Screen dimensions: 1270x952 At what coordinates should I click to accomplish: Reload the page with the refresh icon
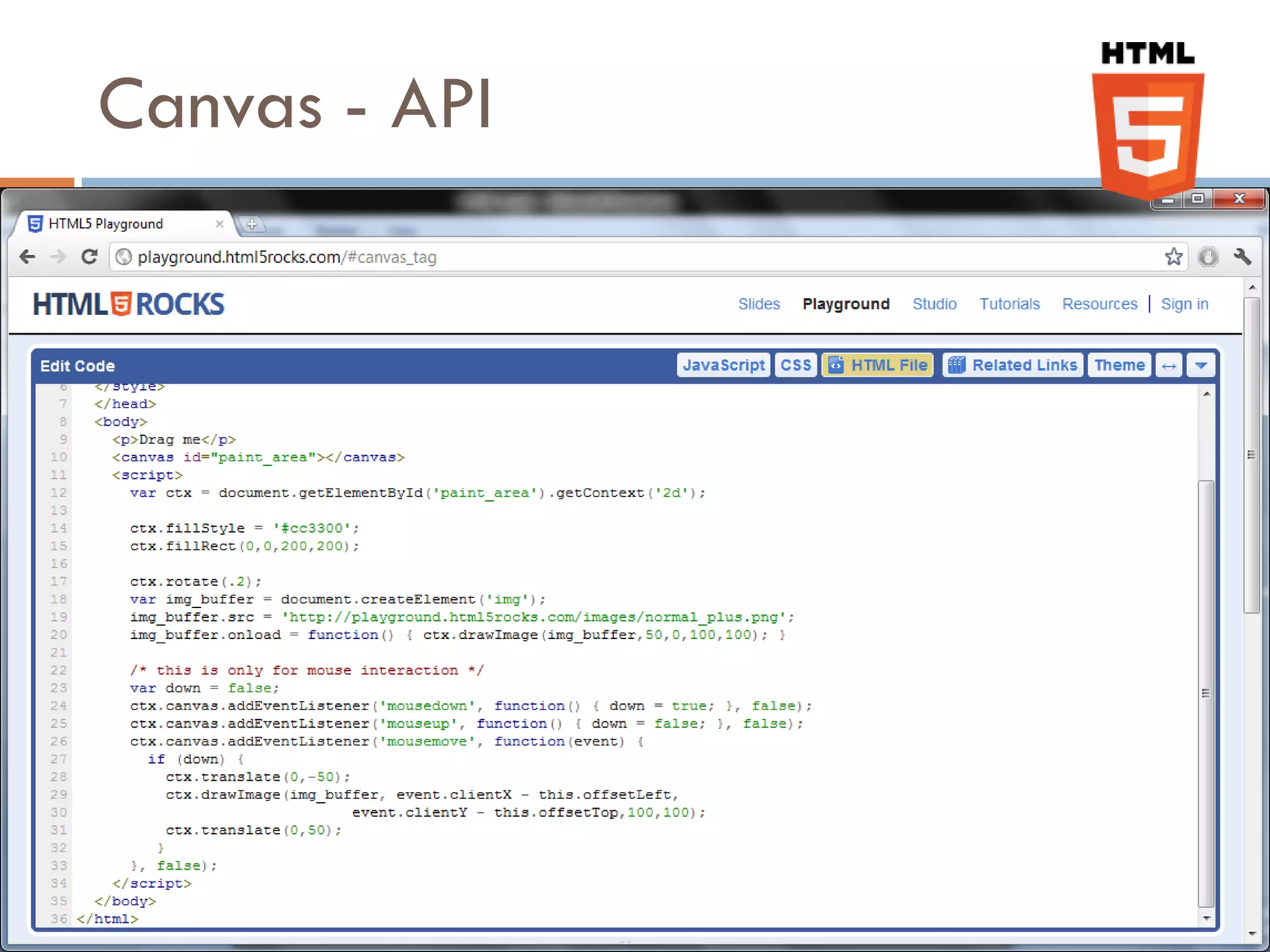pyautogui.click(x=90, y=257)
